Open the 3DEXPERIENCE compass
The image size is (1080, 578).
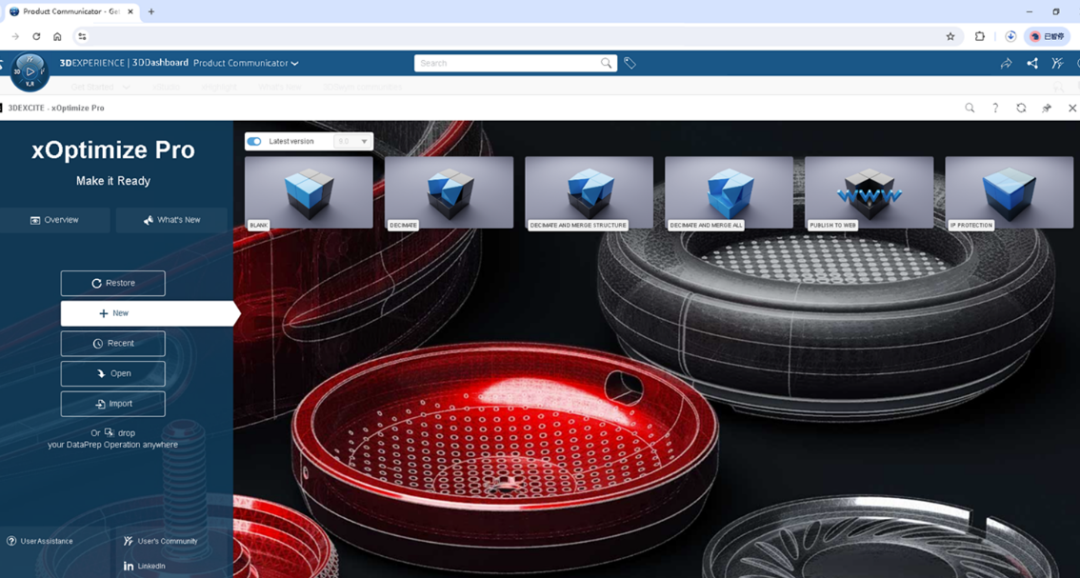30,72
